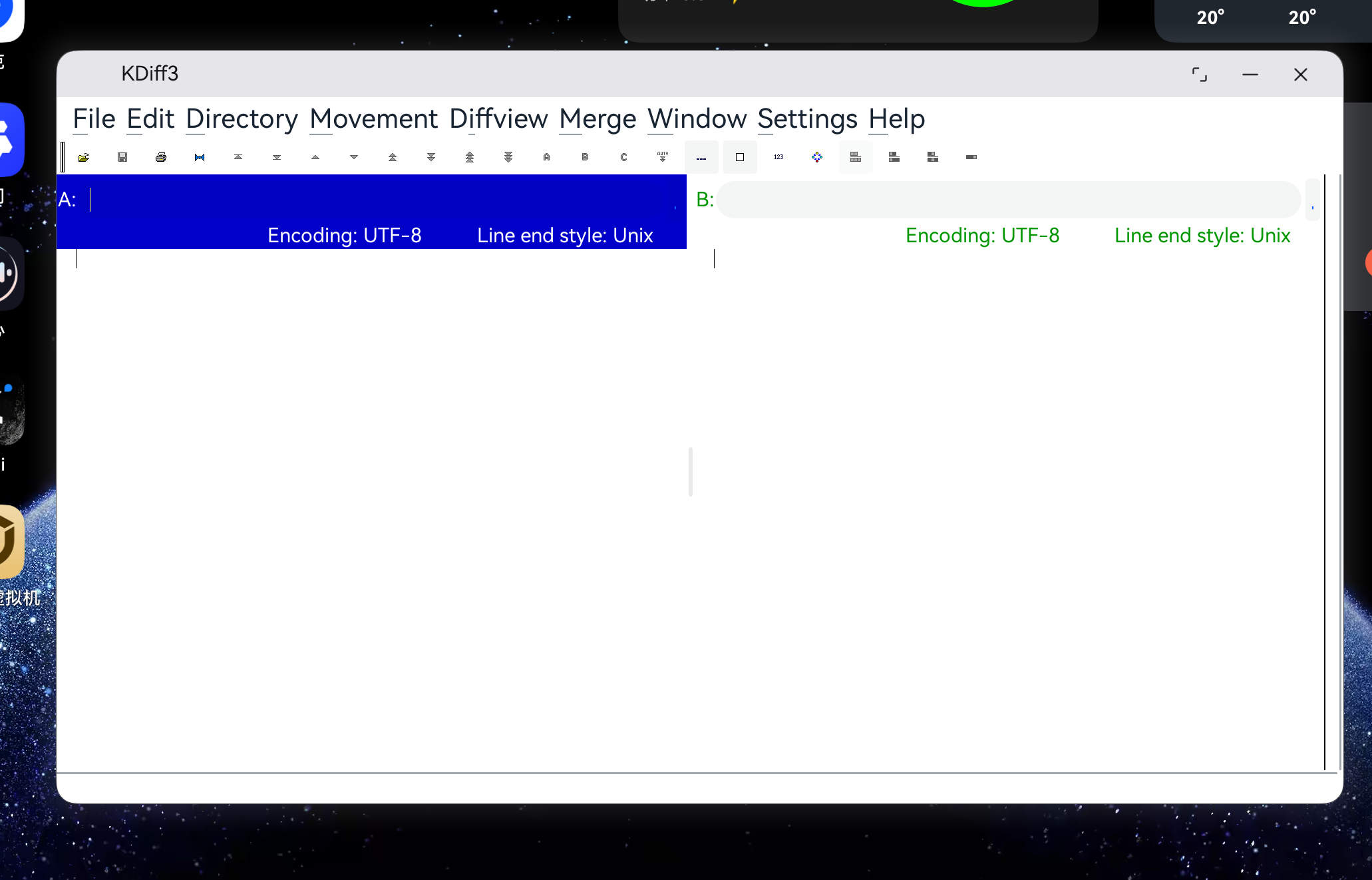Click the browse button beside field B
This screenshot has height=880, width=1372.
(x=1313, y=200)
